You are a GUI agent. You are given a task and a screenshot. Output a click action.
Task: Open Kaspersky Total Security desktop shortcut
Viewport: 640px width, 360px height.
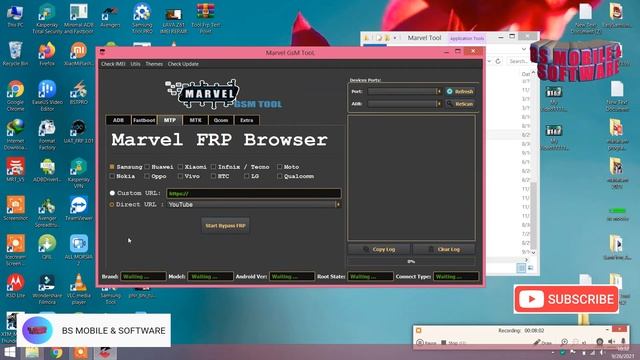(47, 18)
